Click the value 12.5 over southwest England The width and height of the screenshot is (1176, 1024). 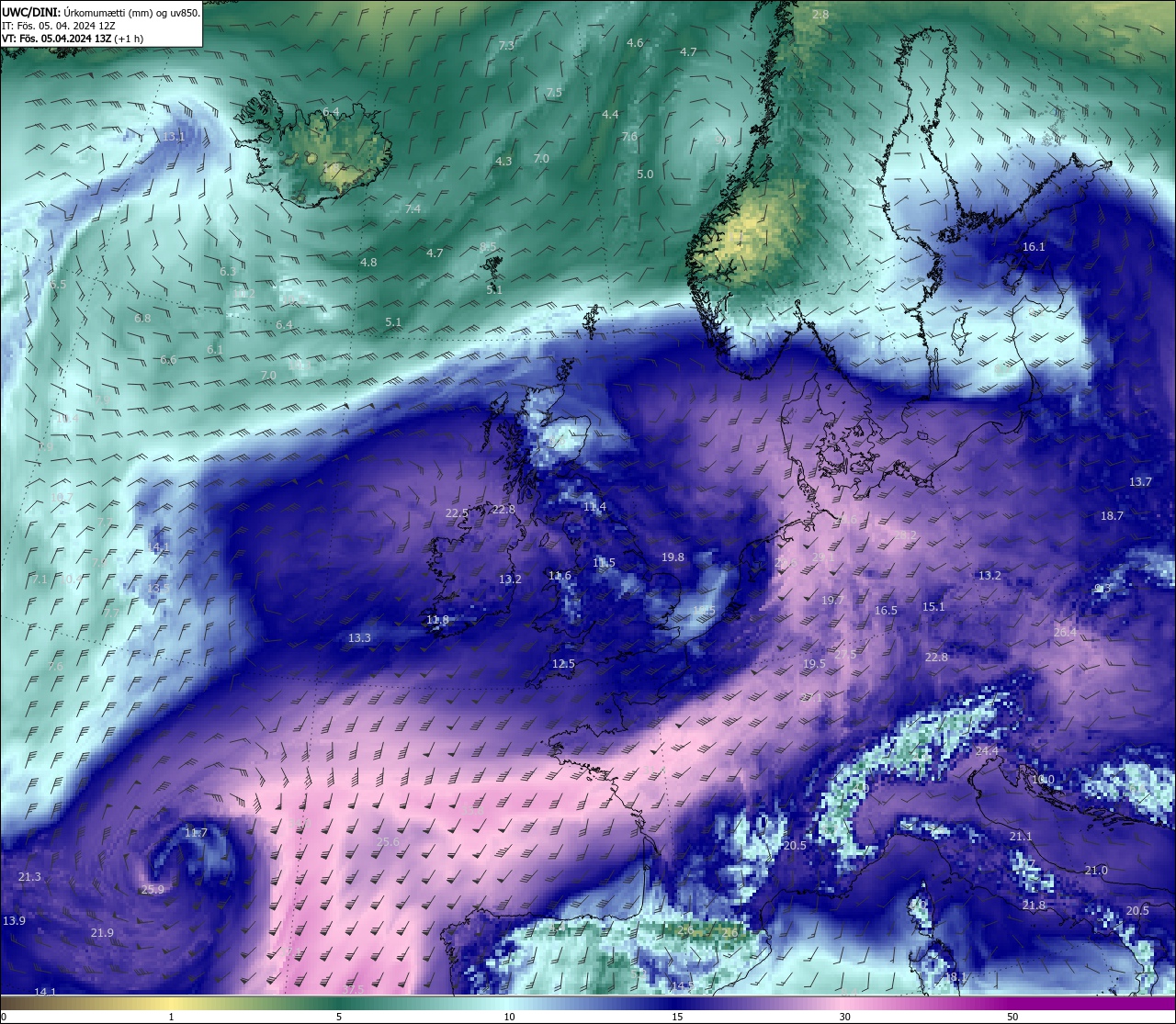tap(563, 664)
